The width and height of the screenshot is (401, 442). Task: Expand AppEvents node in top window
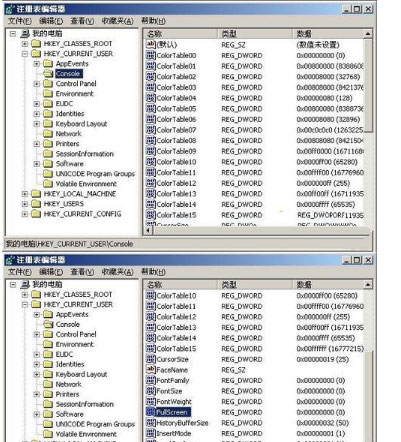click(x=37, y=64)
